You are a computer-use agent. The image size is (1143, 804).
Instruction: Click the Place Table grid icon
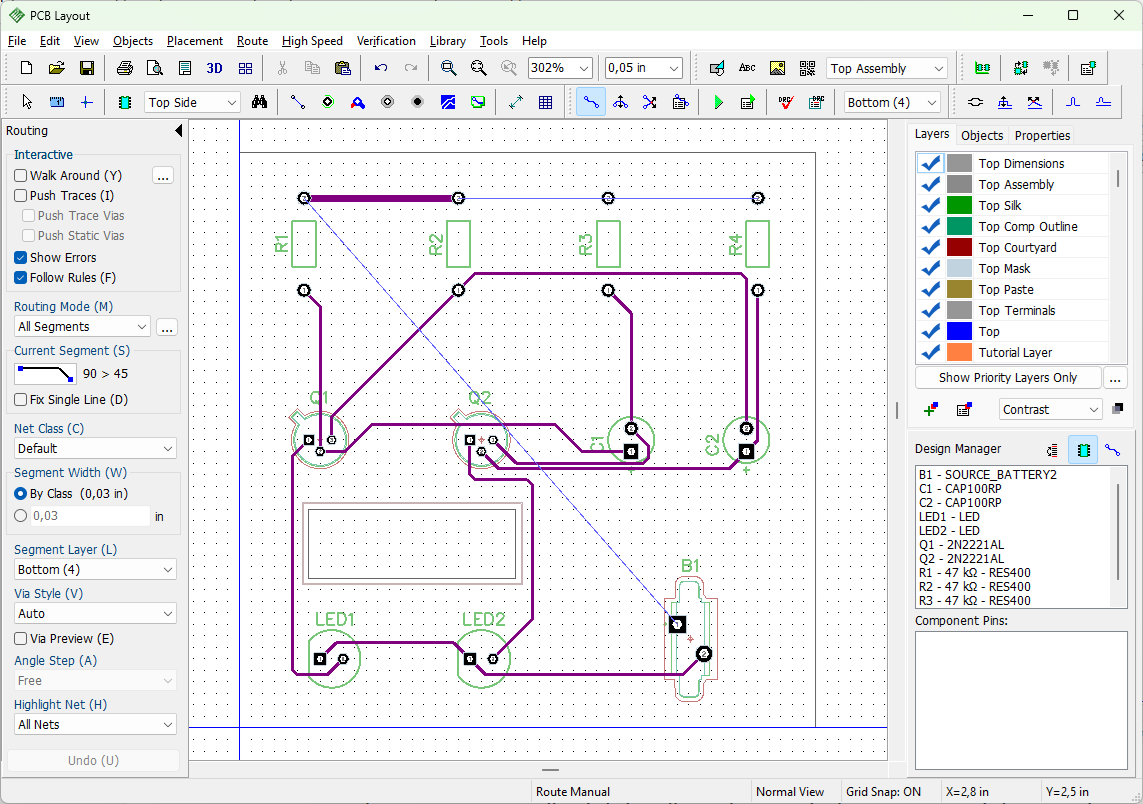(x=545, y=102)
